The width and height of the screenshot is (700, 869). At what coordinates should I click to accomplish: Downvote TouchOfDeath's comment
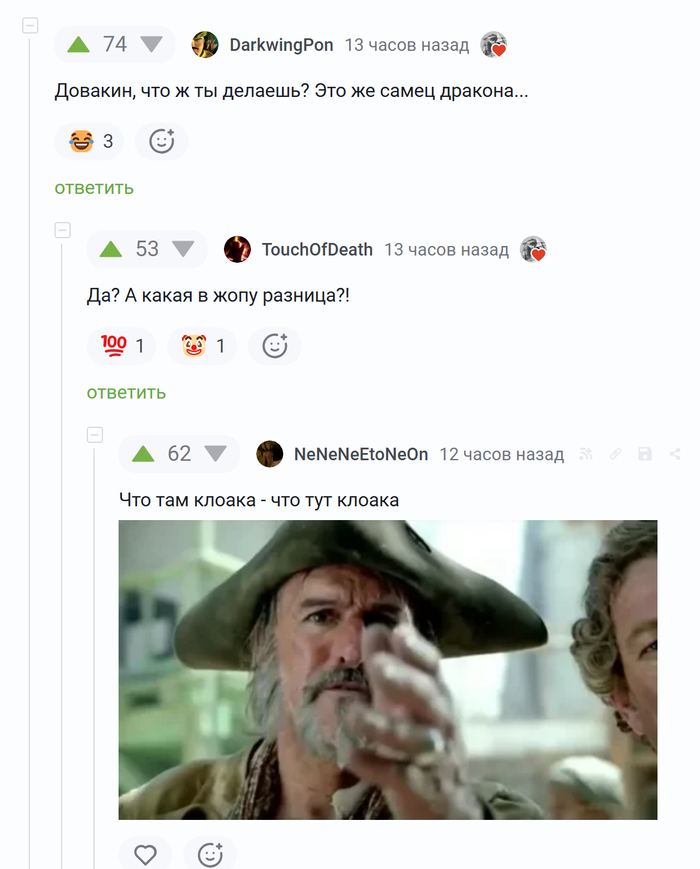click(x=183, y=249)
